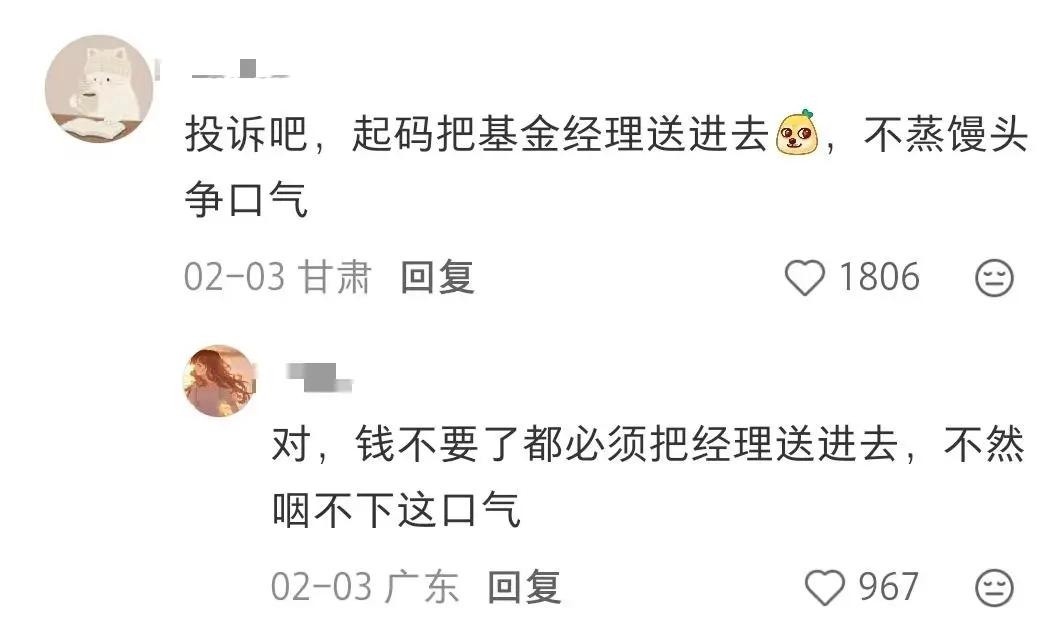This screenshot has width=1052, height=642.
Task: Open the cat avatar profile
Action: 99,89
